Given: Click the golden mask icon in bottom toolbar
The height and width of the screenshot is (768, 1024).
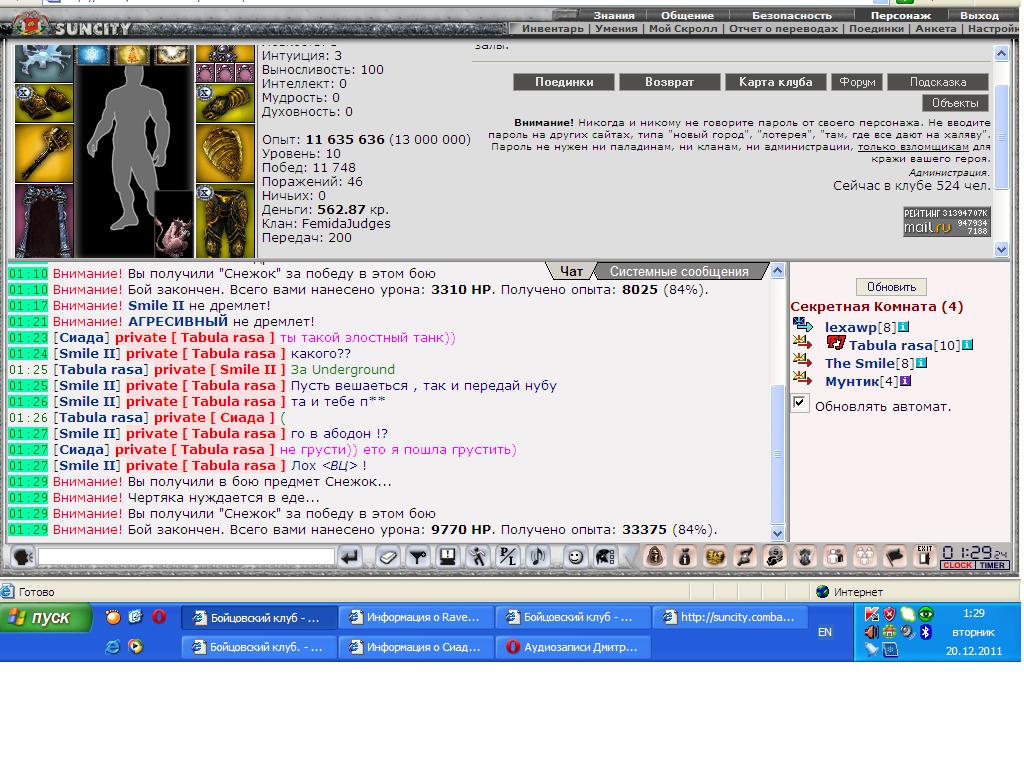Looking at the screenshot, I should click(715, 556).
